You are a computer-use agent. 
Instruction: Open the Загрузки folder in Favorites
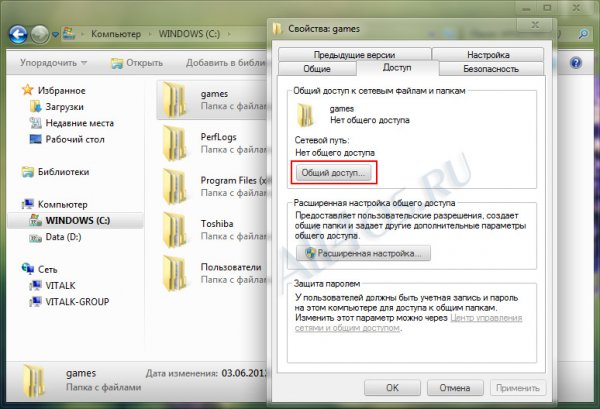(x=63, y=107)
